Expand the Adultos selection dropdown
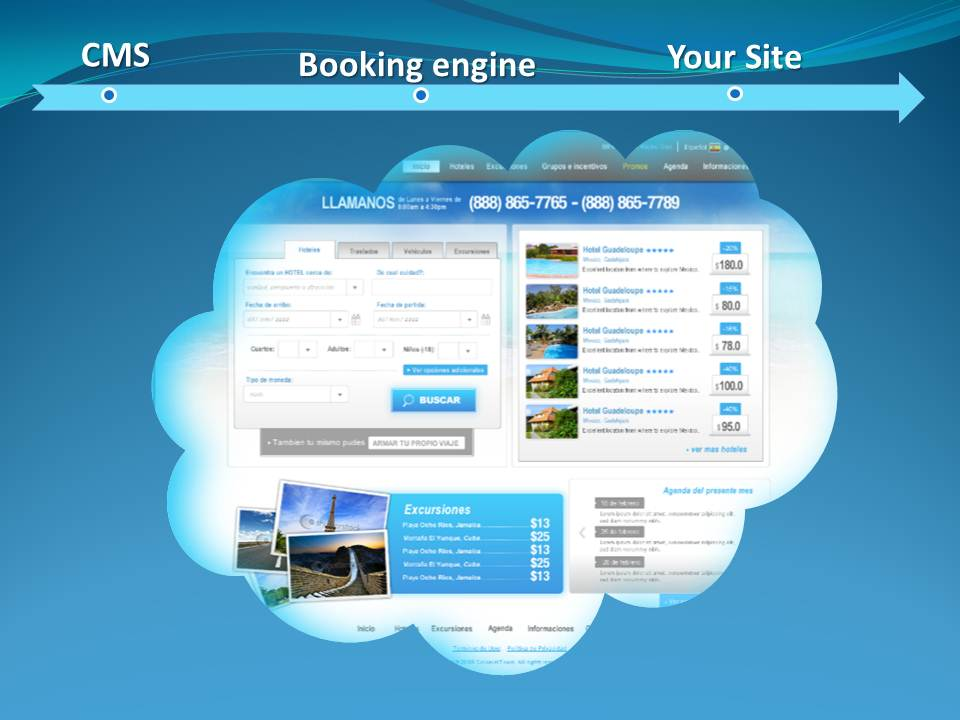 pyautogui.click(x=384, y=350)
